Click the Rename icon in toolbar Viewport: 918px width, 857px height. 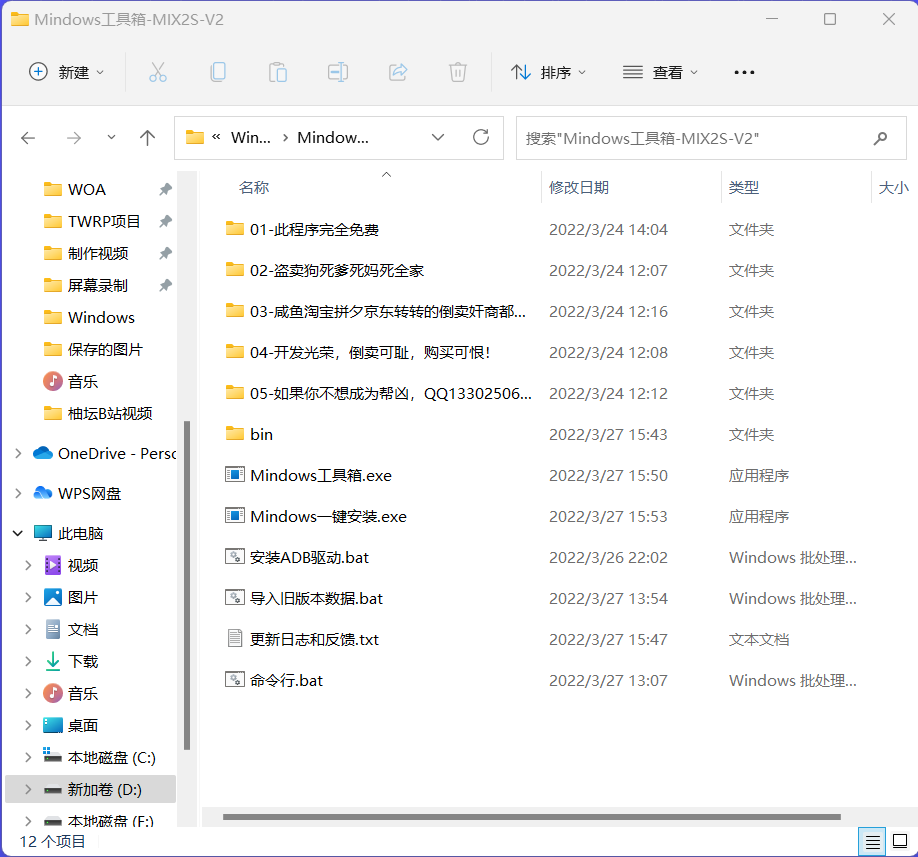pos(338,72)
